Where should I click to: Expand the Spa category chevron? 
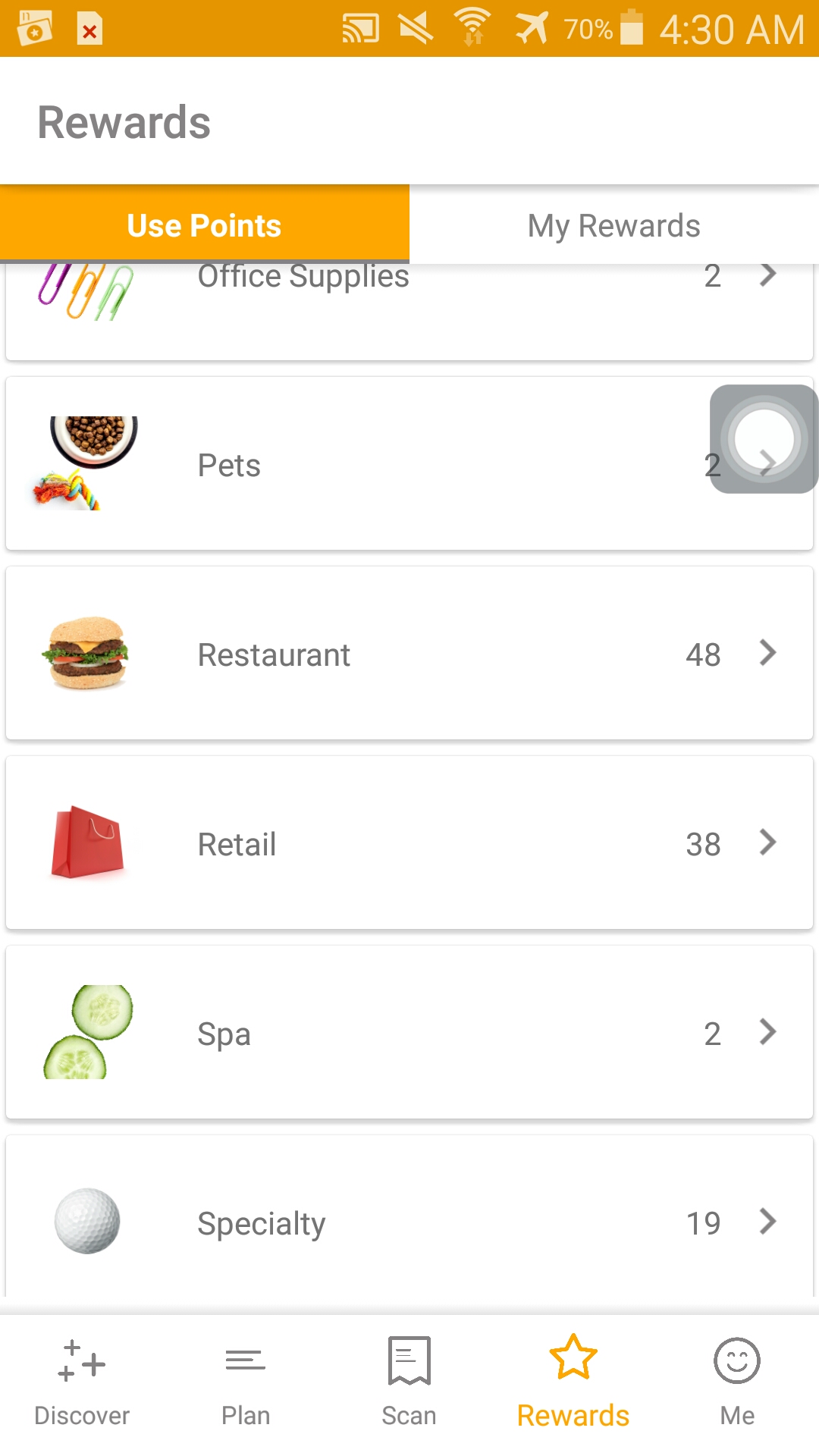(x=767, y=1032)
